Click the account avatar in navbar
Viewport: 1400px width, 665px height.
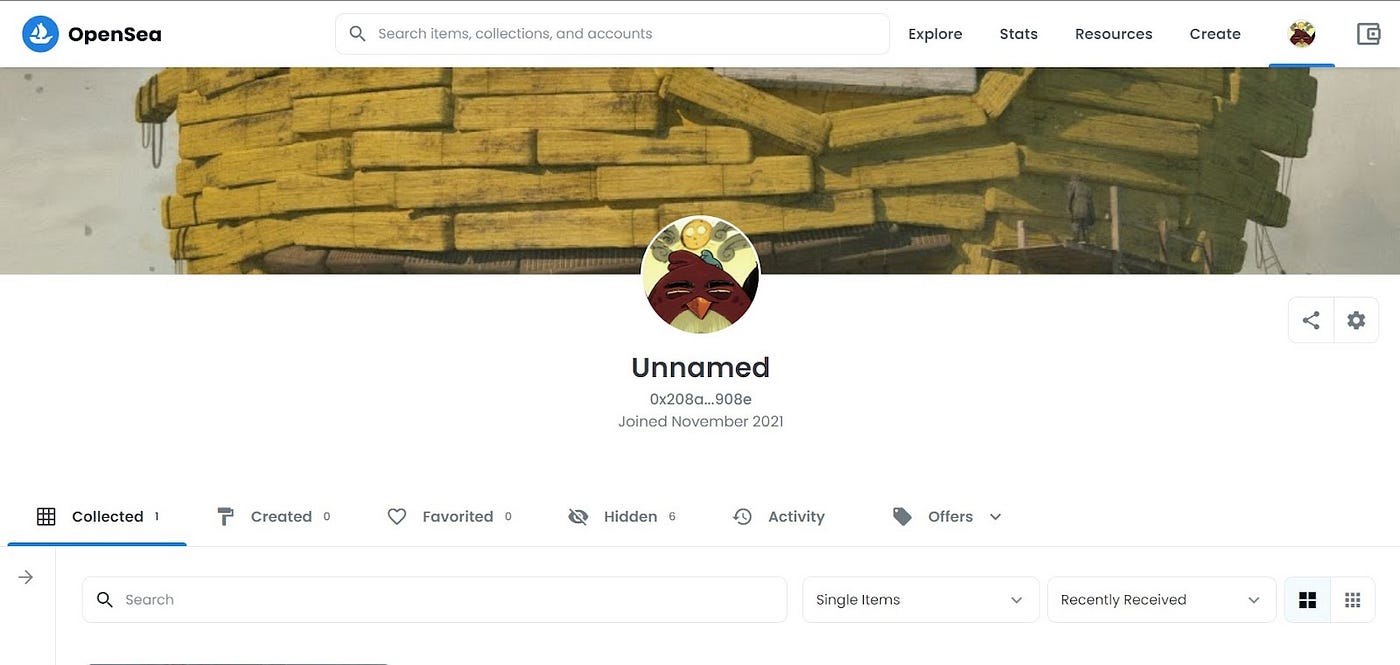click(1301, 34)
